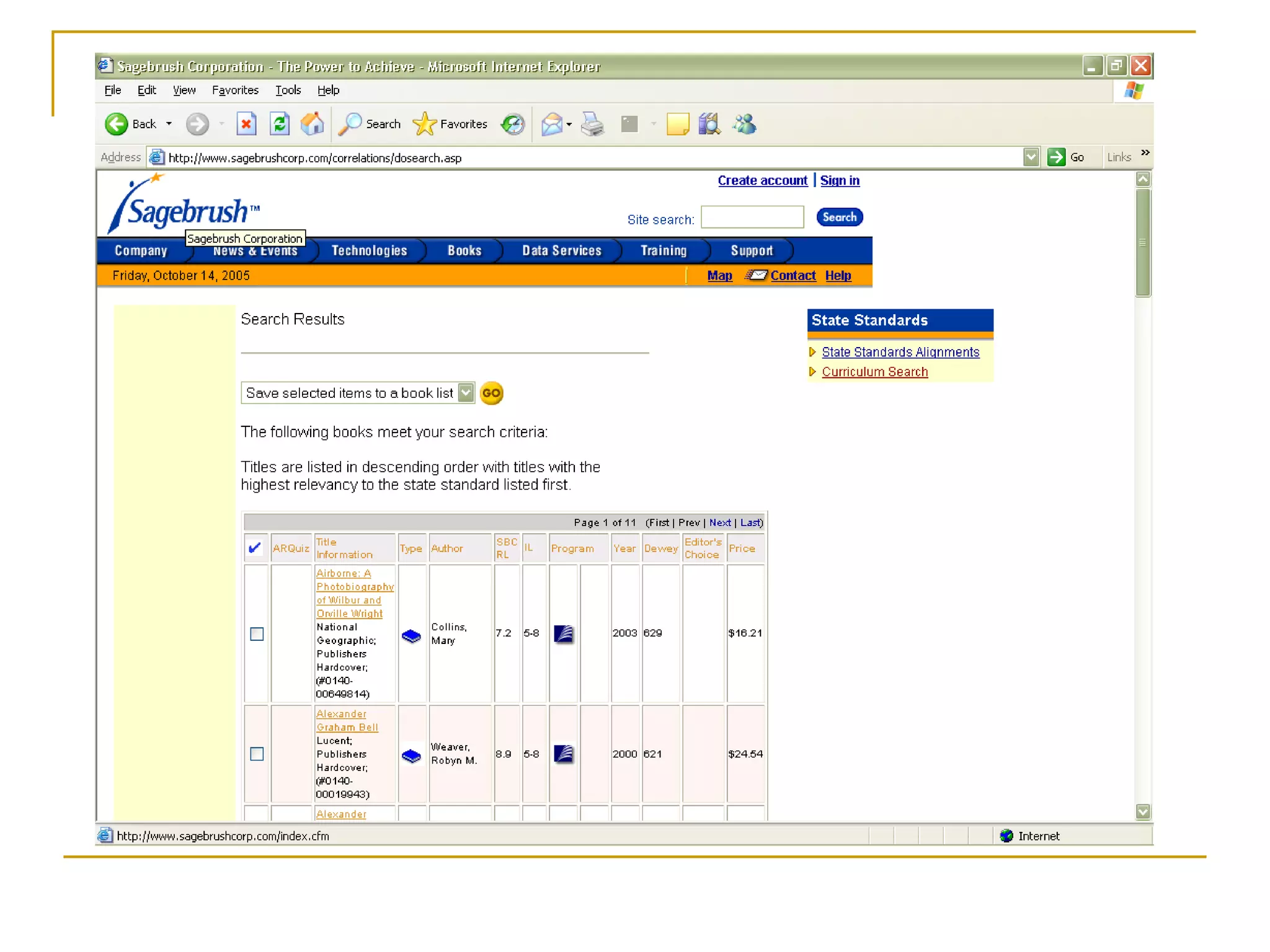This screenshot has width=1270, height=952.
Task: Click the book type icon for Airborne
Action: 411,636
